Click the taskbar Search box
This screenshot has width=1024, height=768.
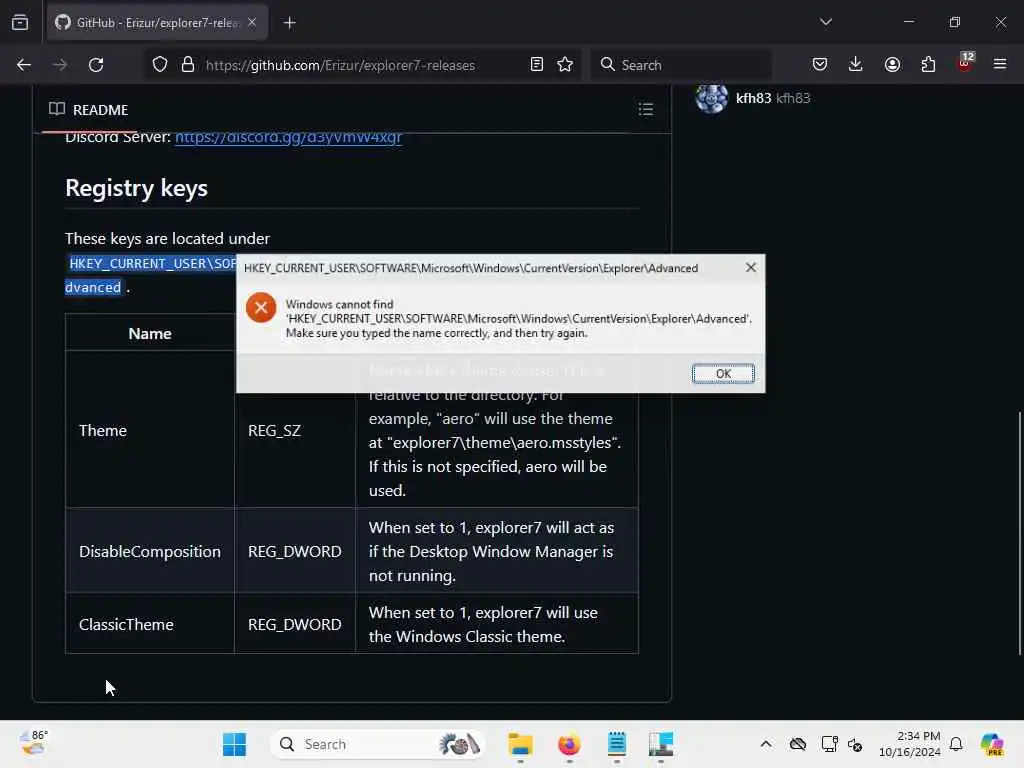[x=377, y=744]
